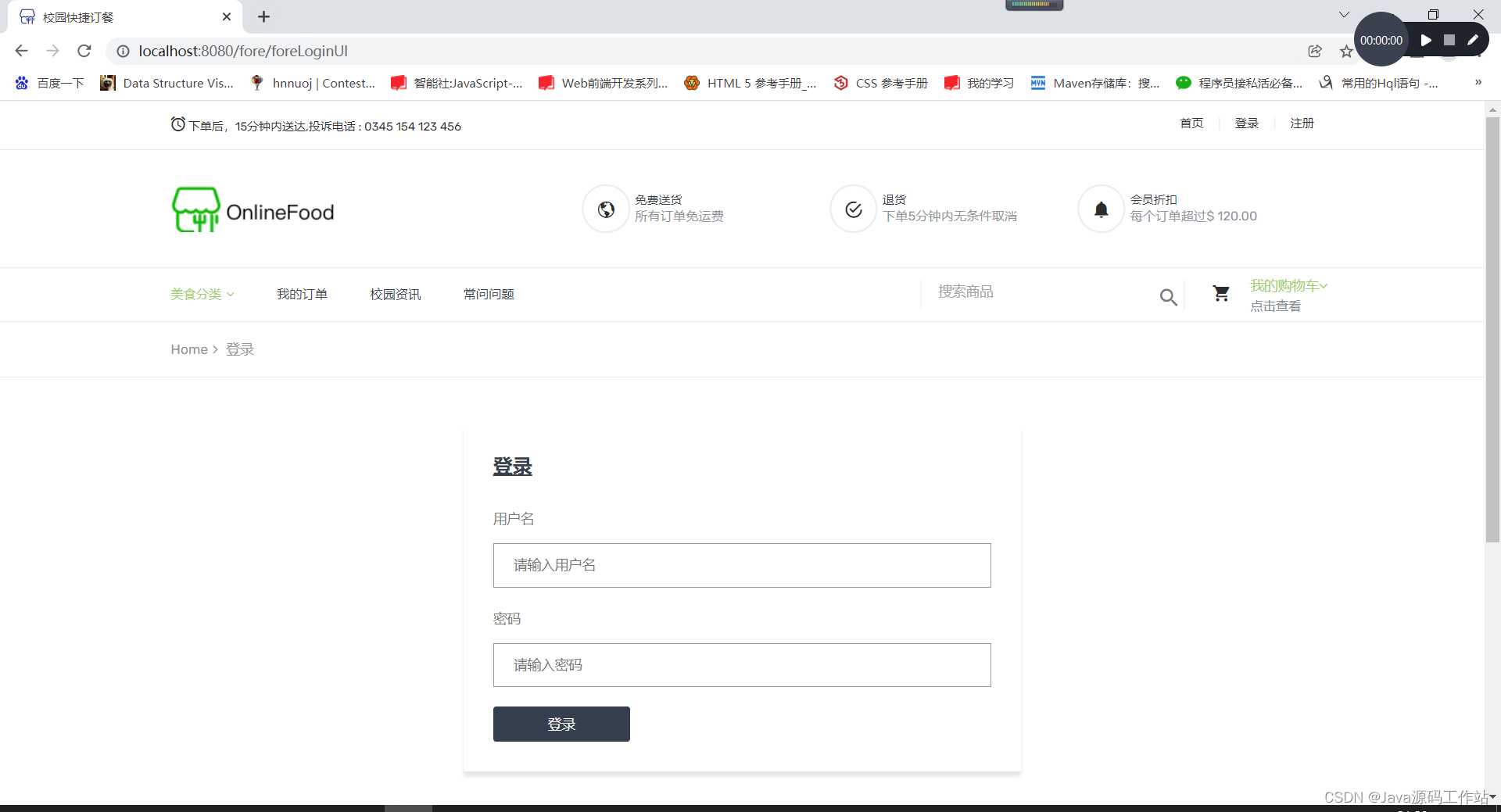Open a new browser tab

[x=263, y=16]
